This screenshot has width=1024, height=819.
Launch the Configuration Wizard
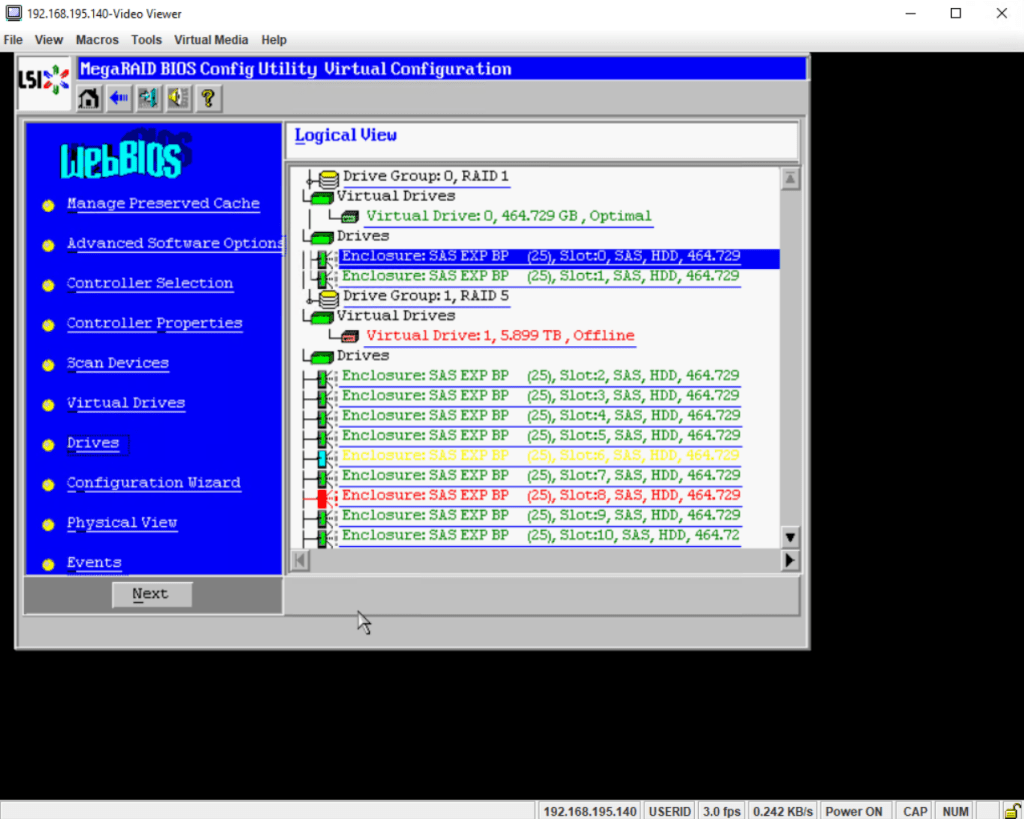(153, 483)
